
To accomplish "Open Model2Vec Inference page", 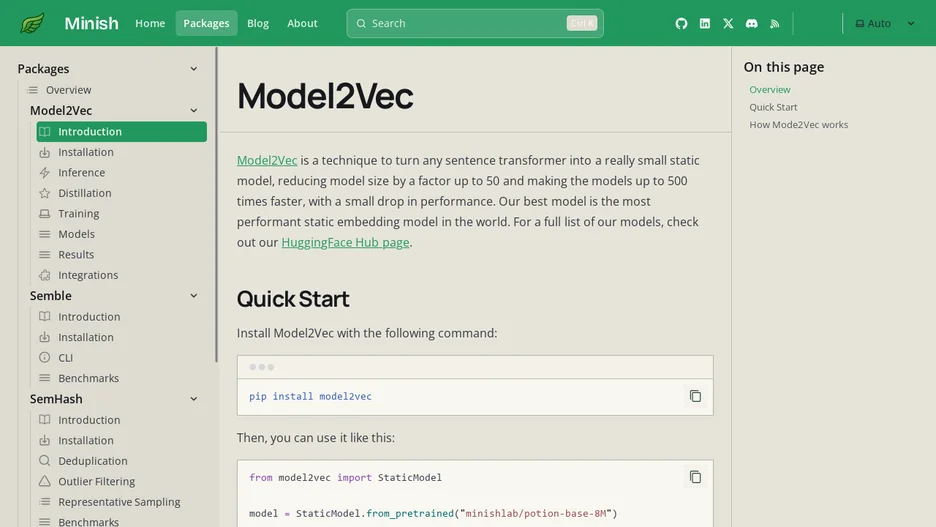I will [x=81, y=172].
